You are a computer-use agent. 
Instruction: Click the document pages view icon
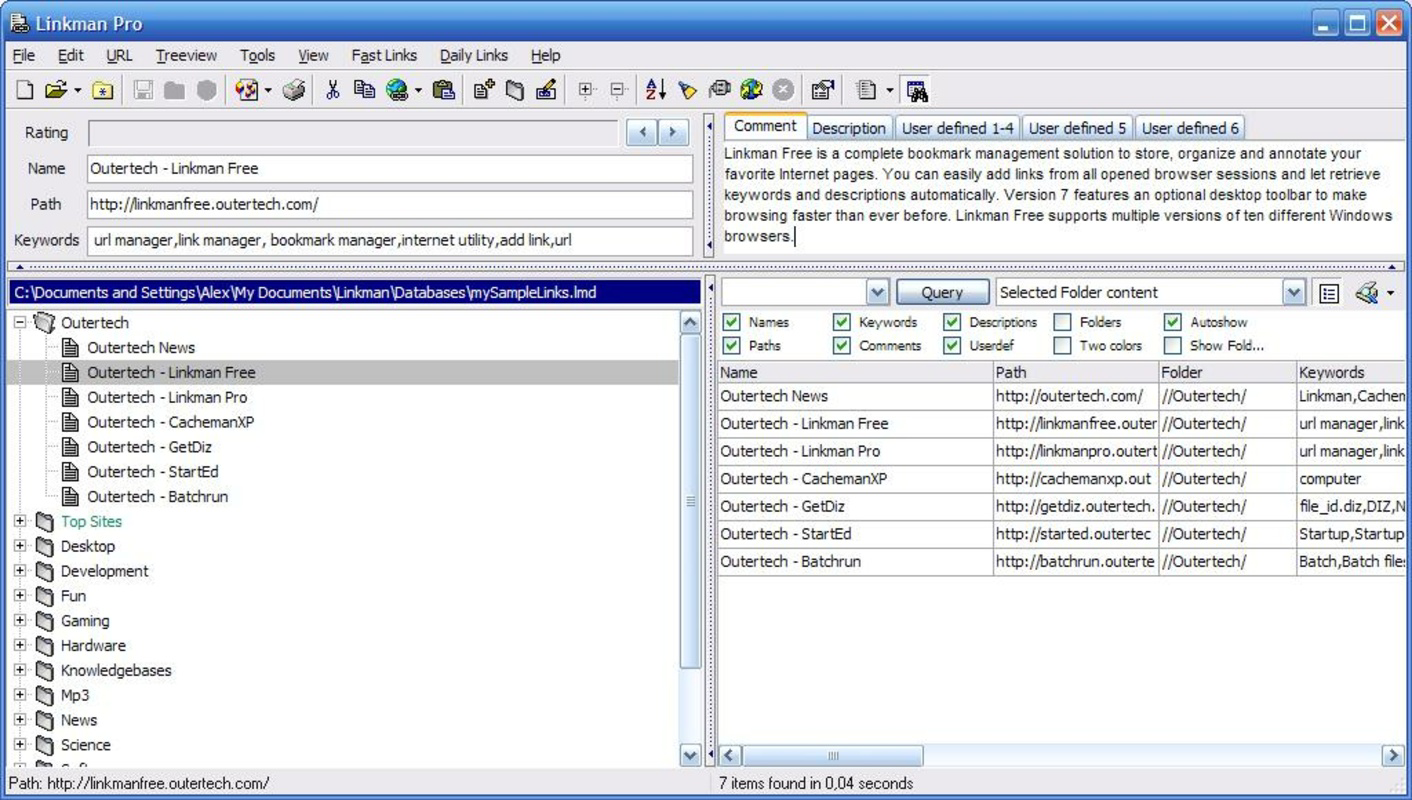pyautogui.click(x=866, y=90)
